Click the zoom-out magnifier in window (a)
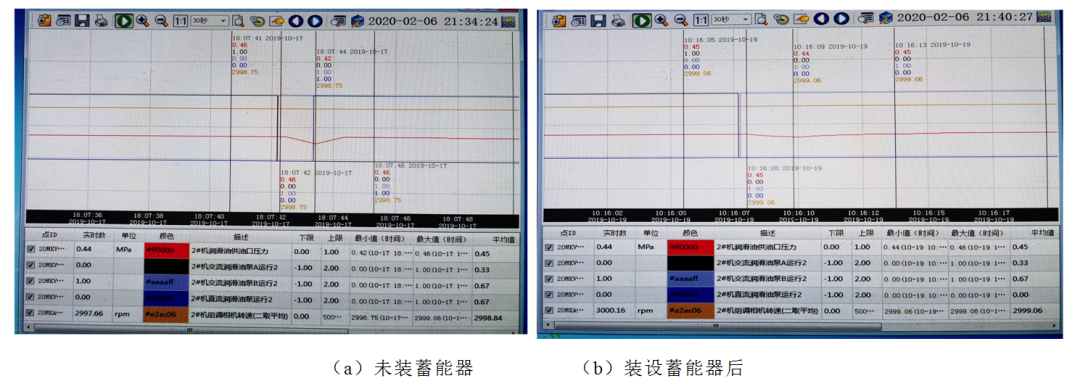Image resolution: width=1080 pixels, height=381 pixels. [x=161, y=21]
